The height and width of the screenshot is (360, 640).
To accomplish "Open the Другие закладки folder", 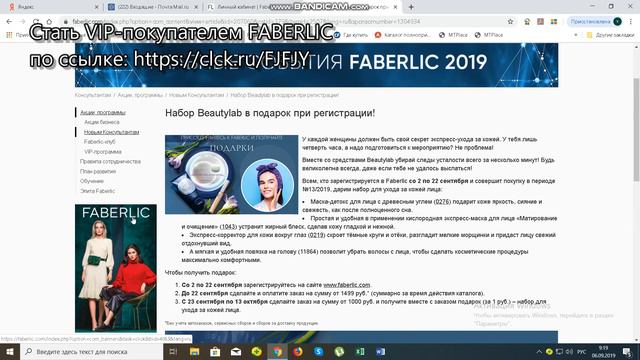I will pyautogui.click(x=610, y=35).
